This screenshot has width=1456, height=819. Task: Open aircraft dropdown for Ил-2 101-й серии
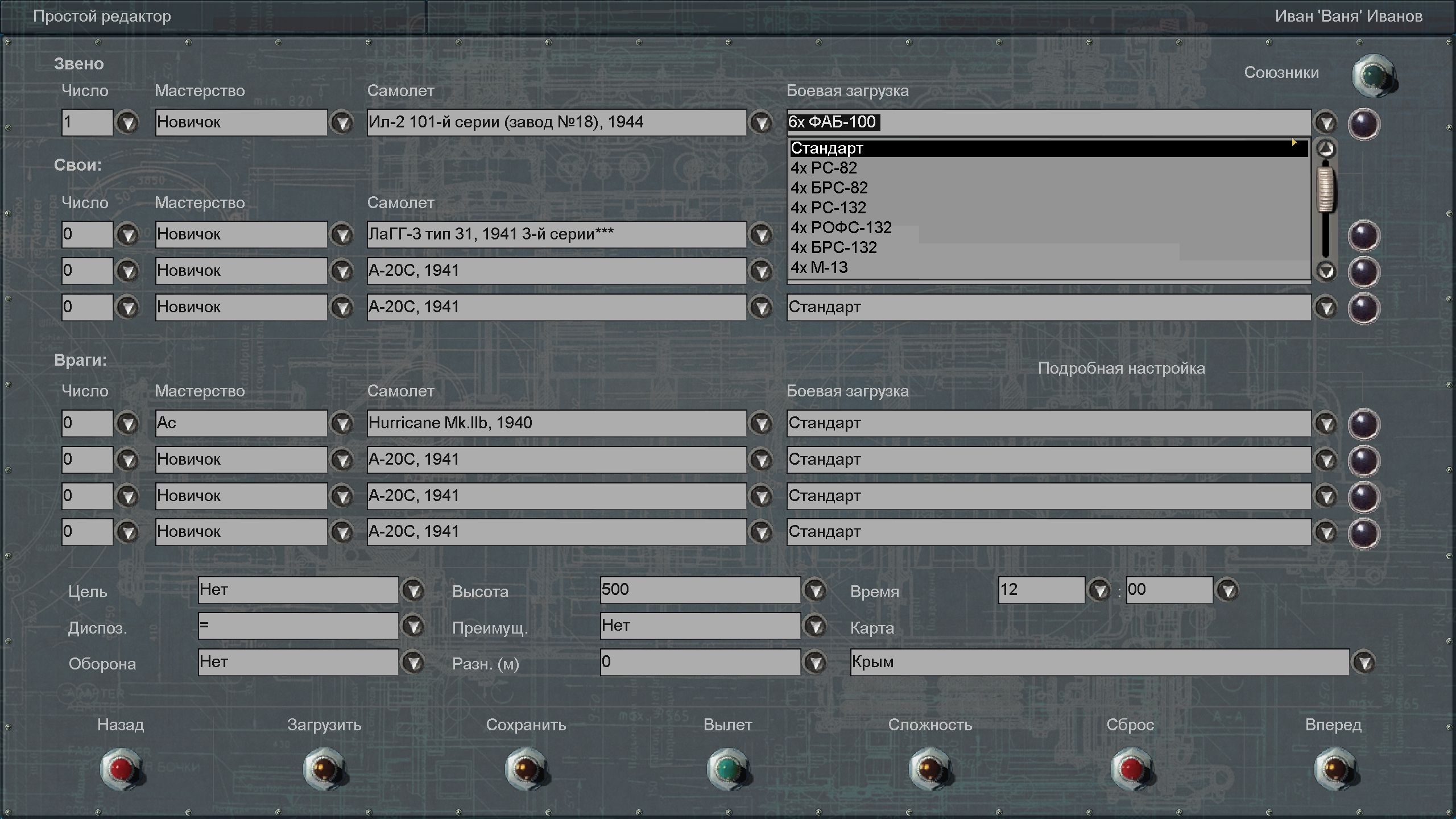761,123
